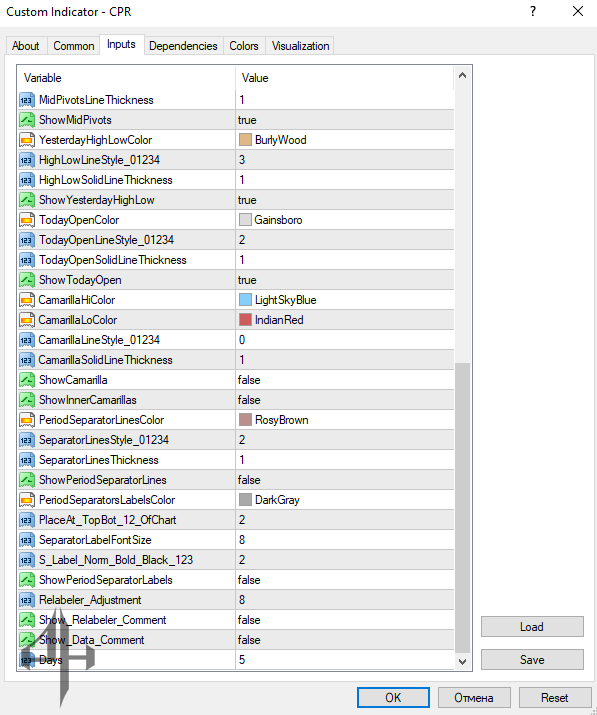Viewport: 597px width, 715px height.
Task: Click the help question mark in title bar
Action: 533,11
